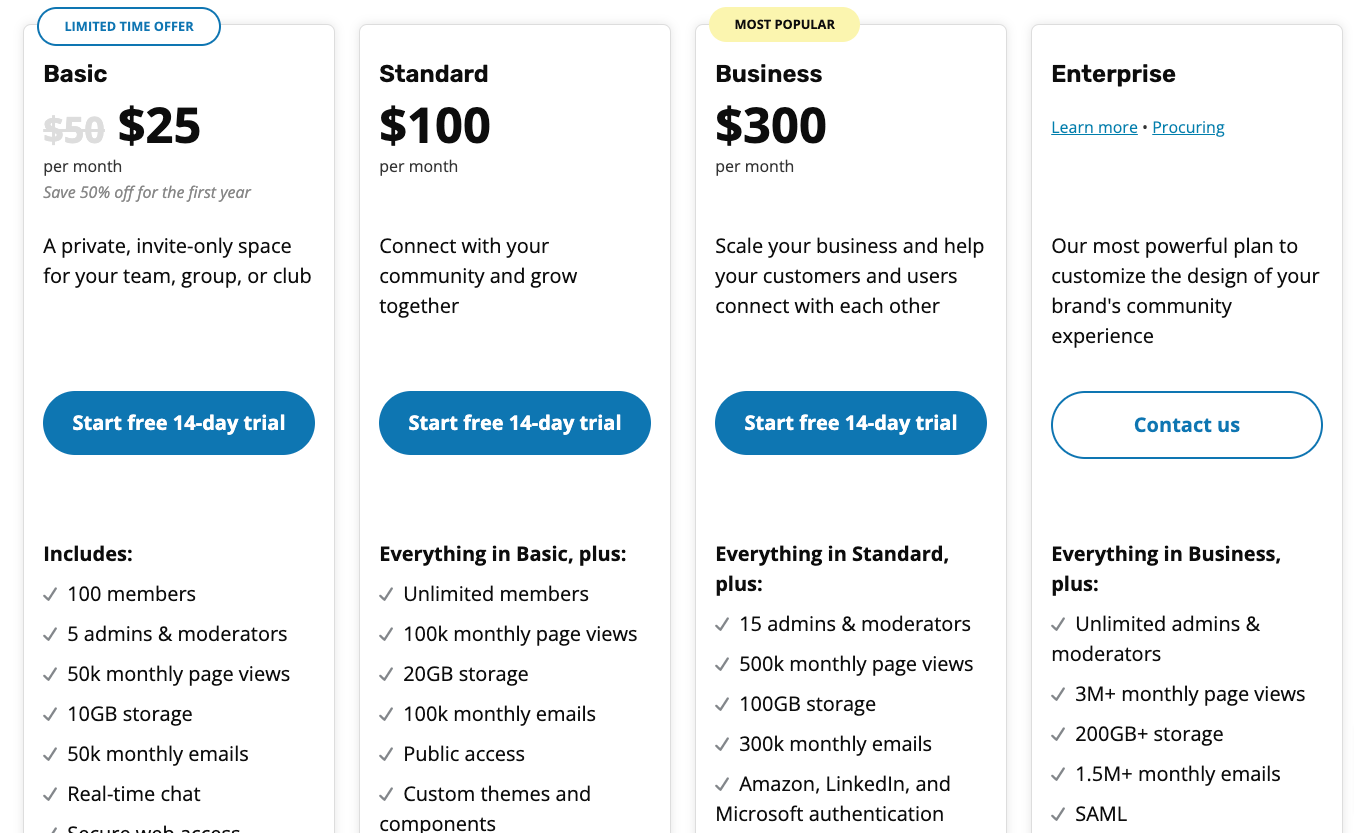
Task: Click the LIMITED TIME OFFER badge
Action: (x=128, y=26)
